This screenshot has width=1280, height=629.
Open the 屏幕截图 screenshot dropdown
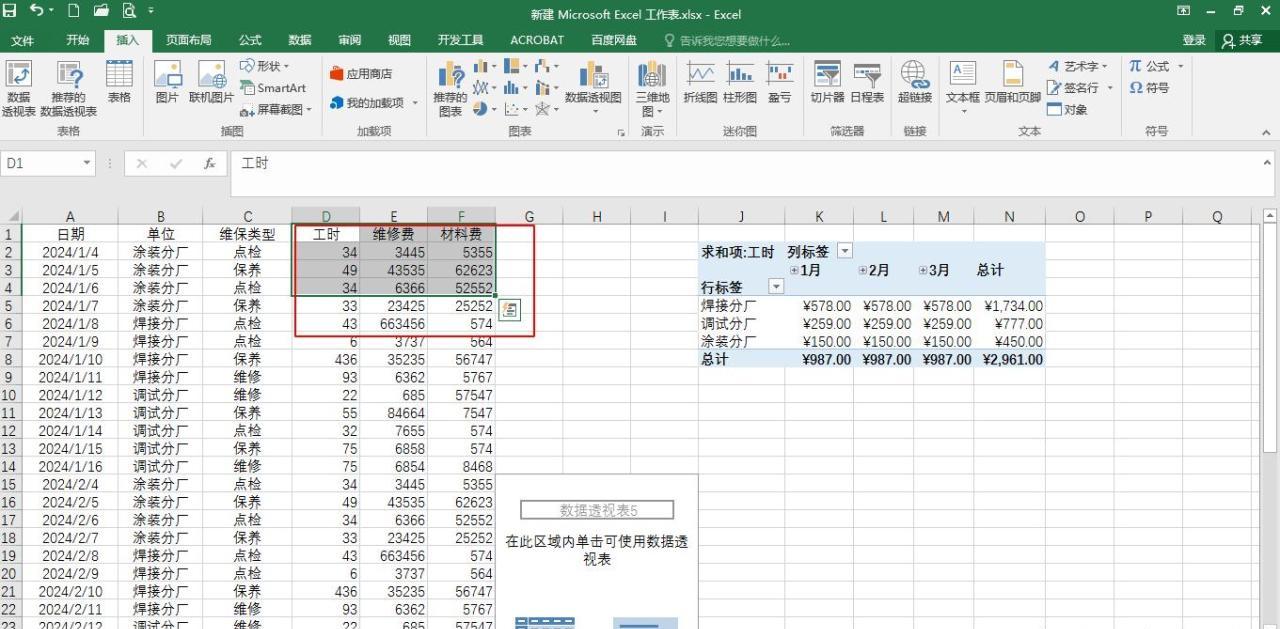pyautogui.click(x=276, y=109)
